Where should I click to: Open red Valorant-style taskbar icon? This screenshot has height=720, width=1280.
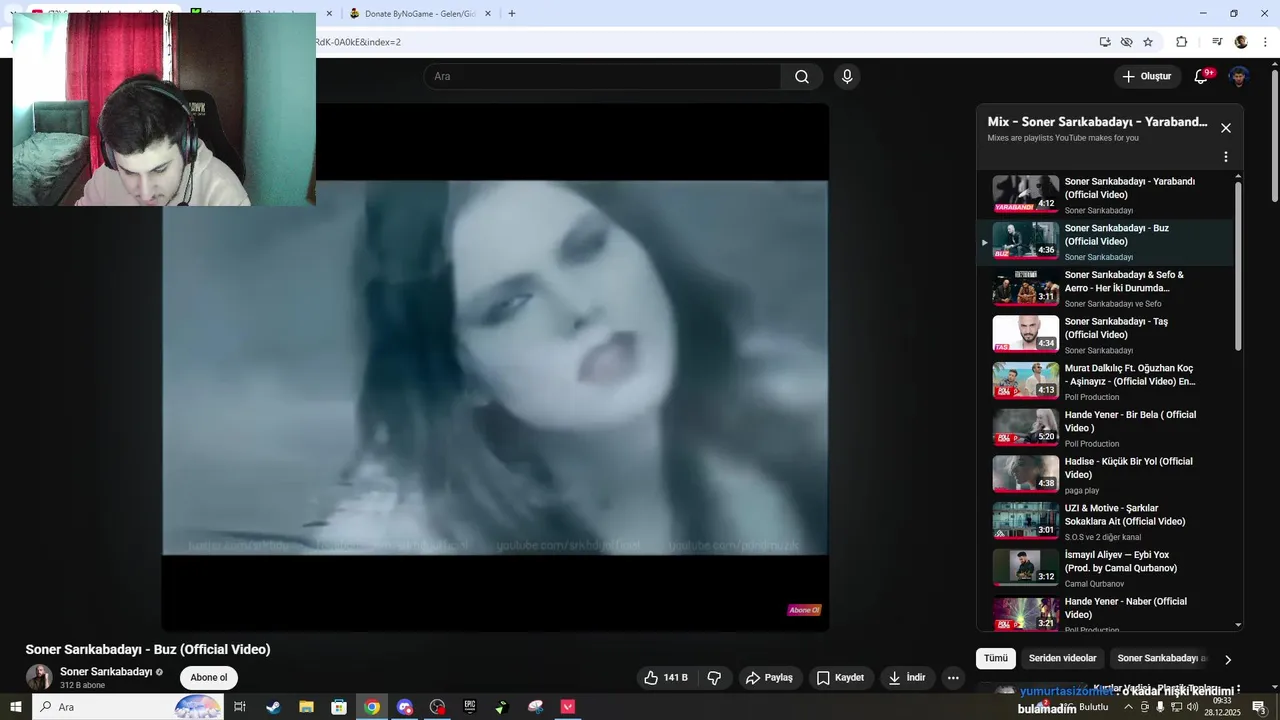(x=568, y=707)
